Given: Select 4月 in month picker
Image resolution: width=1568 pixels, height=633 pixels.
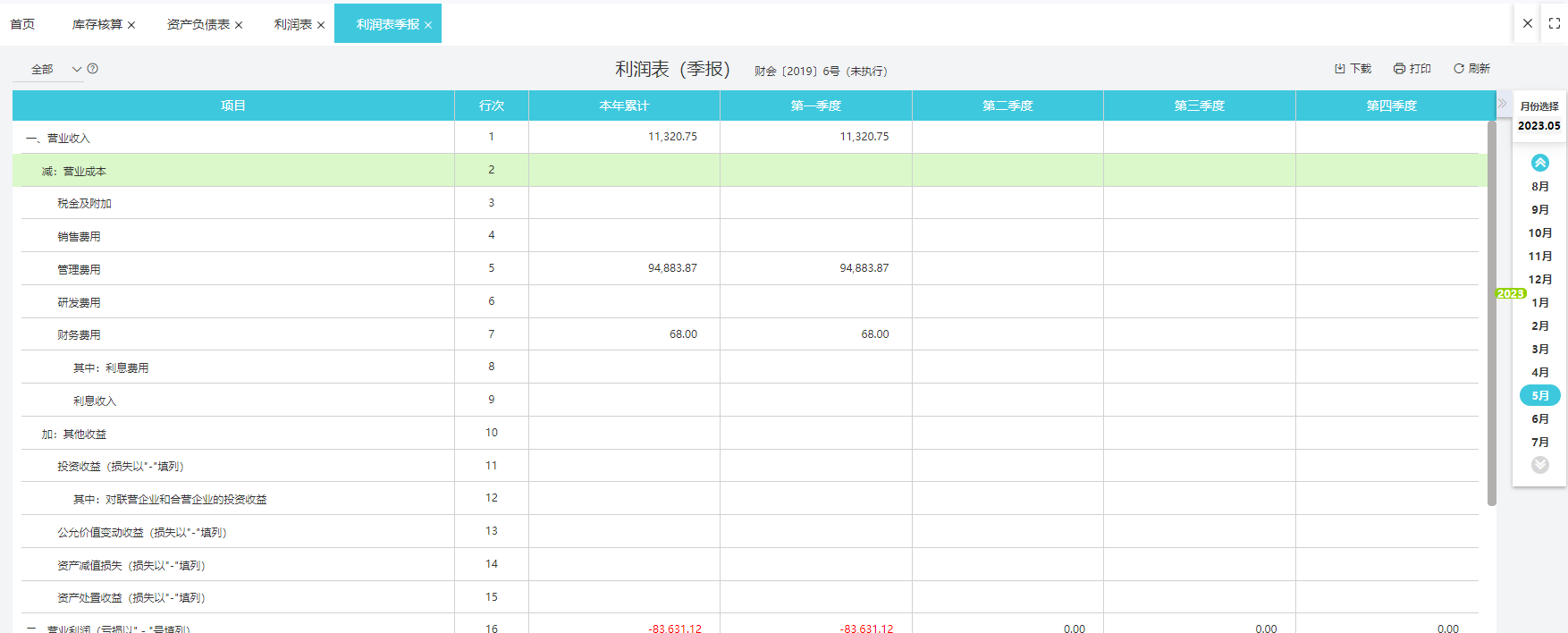Looking at the screenshot, I should (1539, 373).
